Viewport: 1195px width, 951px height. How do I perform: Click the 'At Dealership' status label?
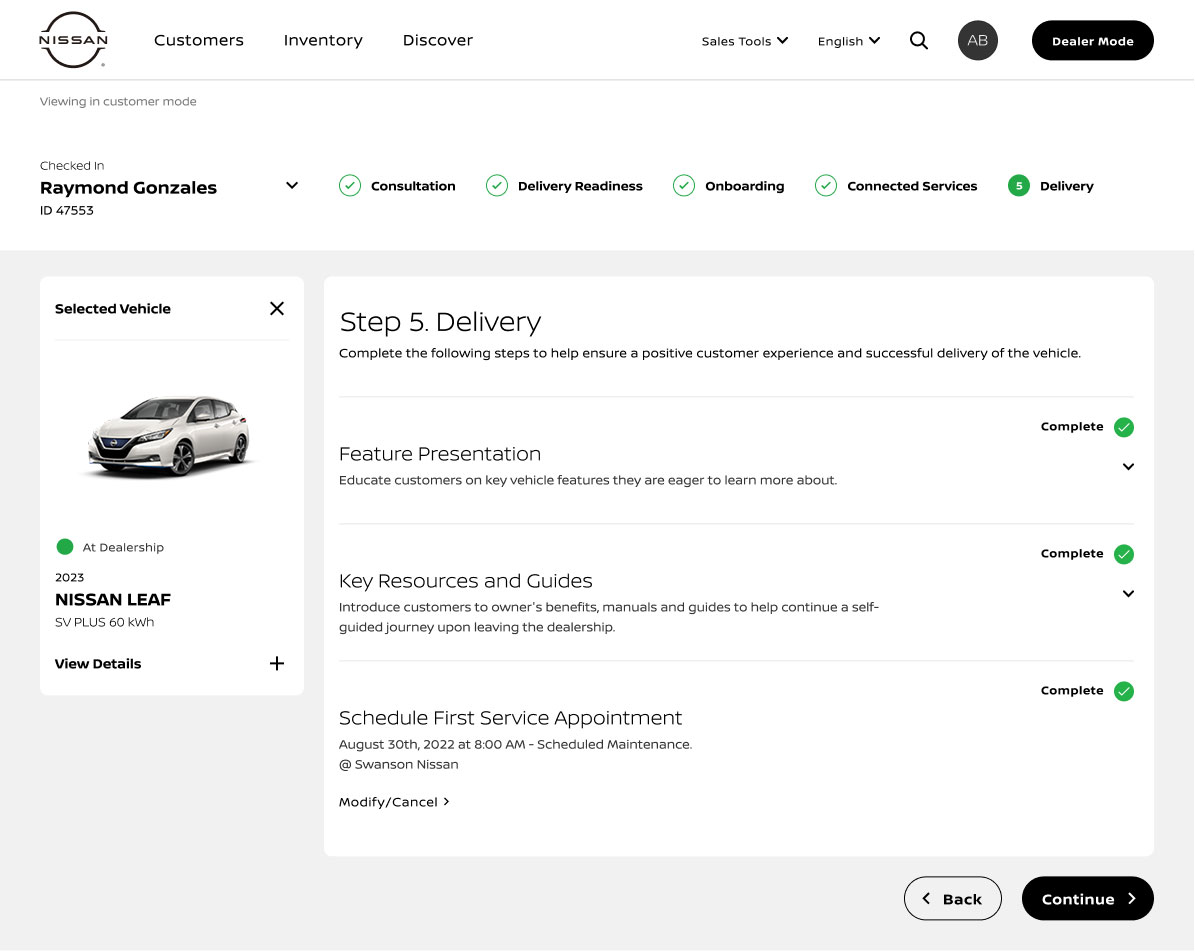tap(123, 547)
